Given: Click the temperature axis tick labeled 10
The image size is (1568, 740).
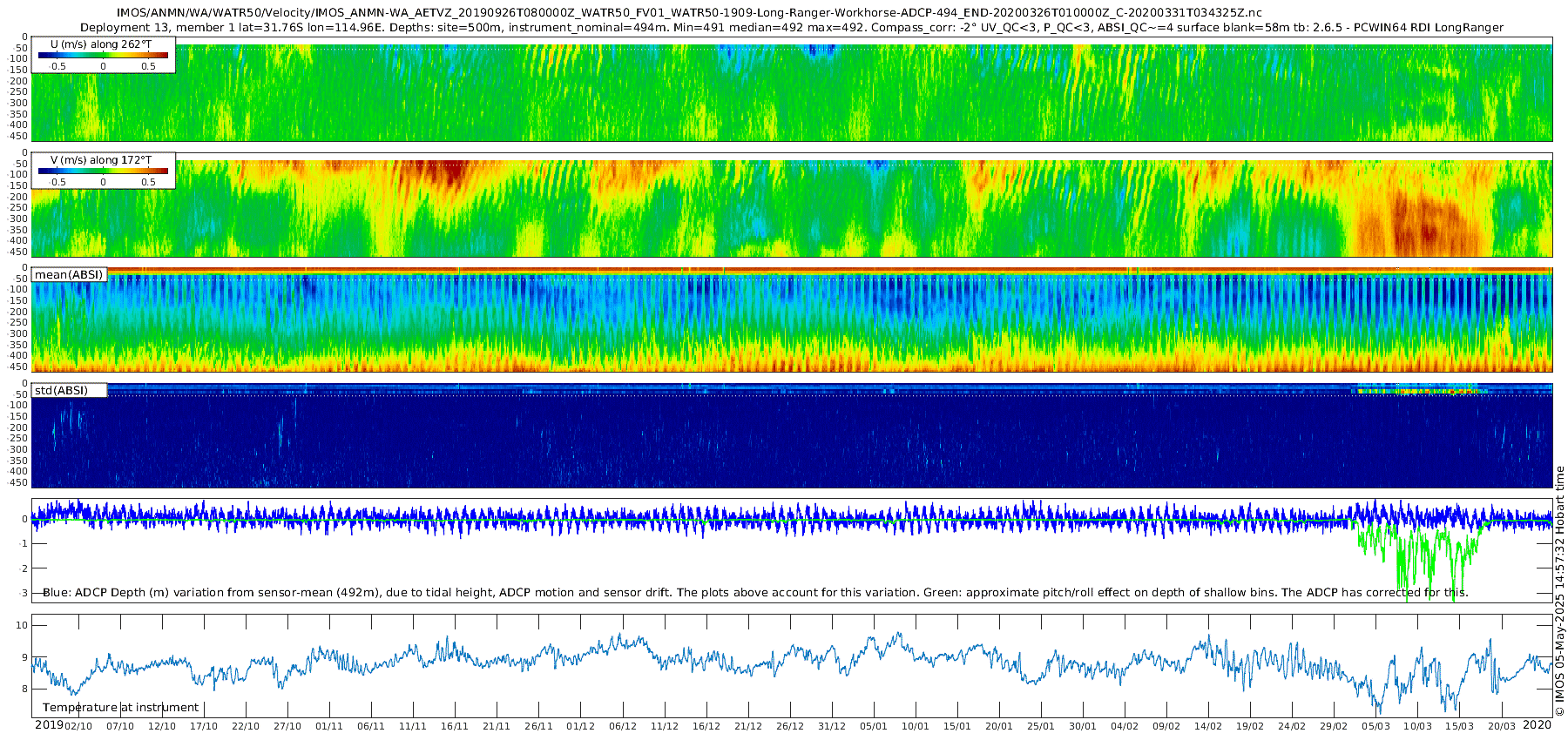Looking at the screenshot, I should pos(23,625).
